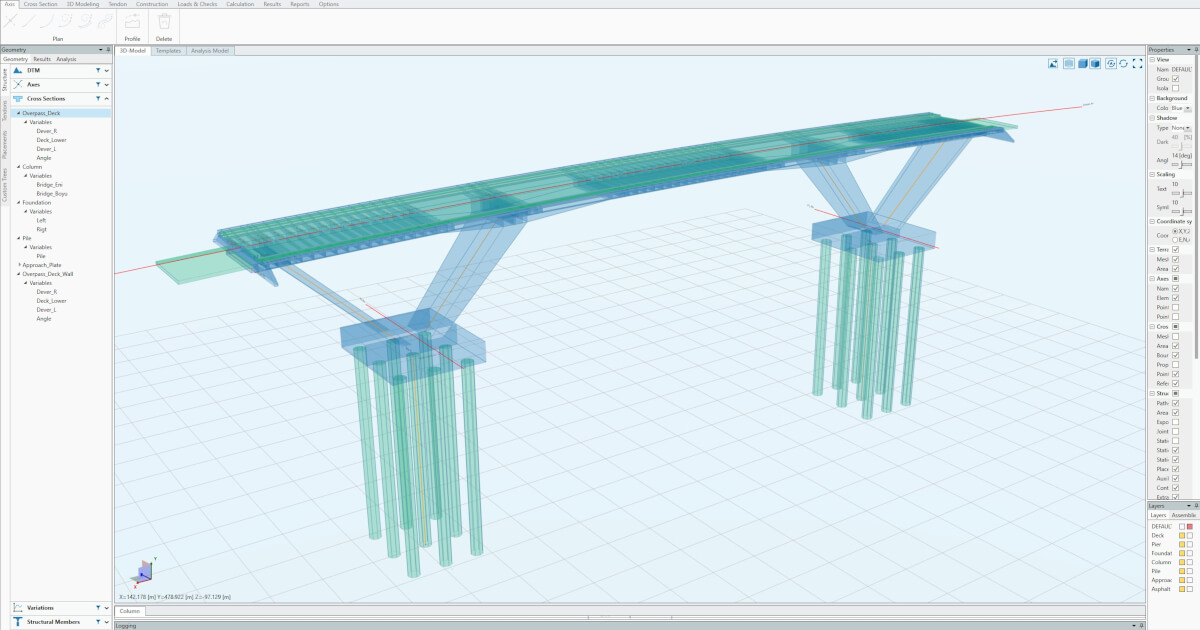This screenshot has height=630, width=1200.
Task: Click the filter icon next to DTM
Action: 98,71
